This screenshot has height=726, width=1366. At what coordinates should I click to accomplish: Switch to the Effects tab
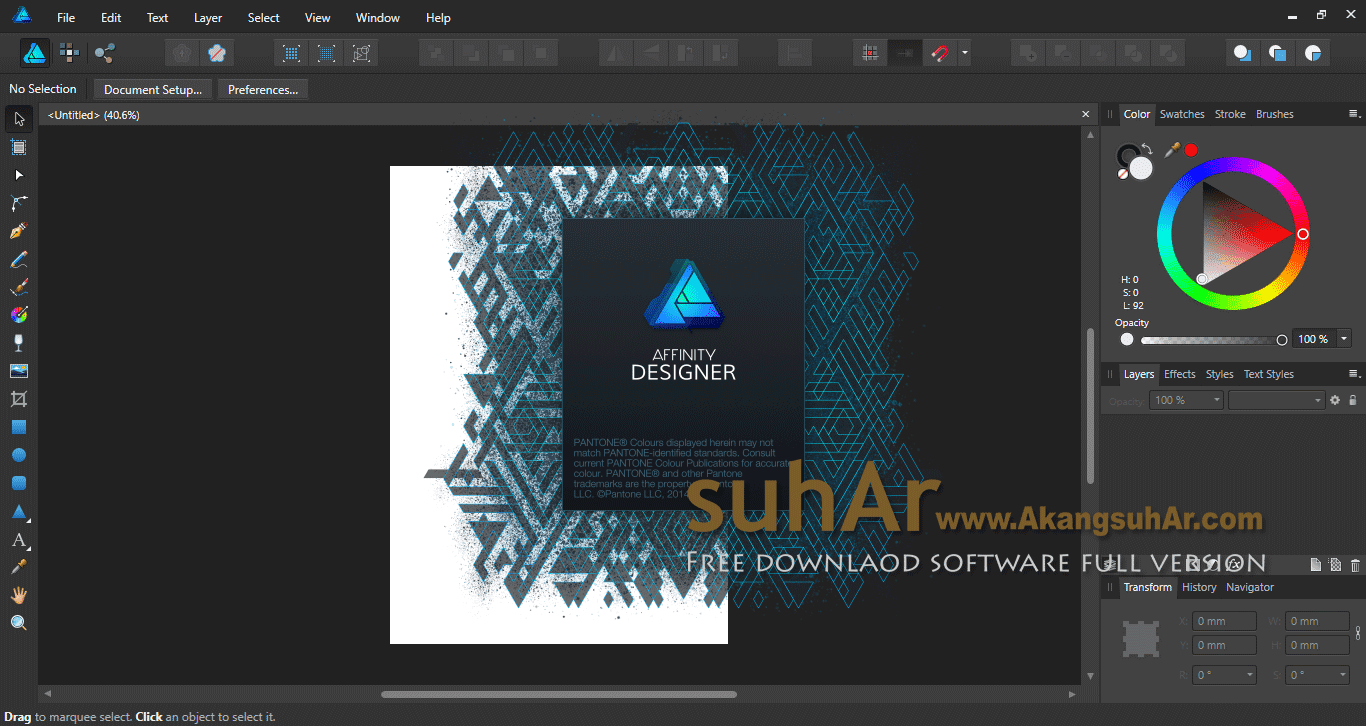pyautogui.click(x=1180, y=374)
